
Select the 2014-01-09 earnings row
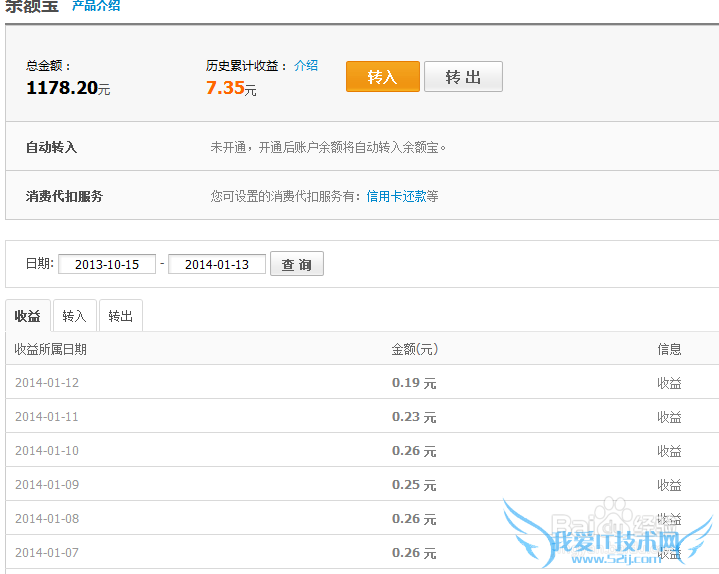coord(47,485)
